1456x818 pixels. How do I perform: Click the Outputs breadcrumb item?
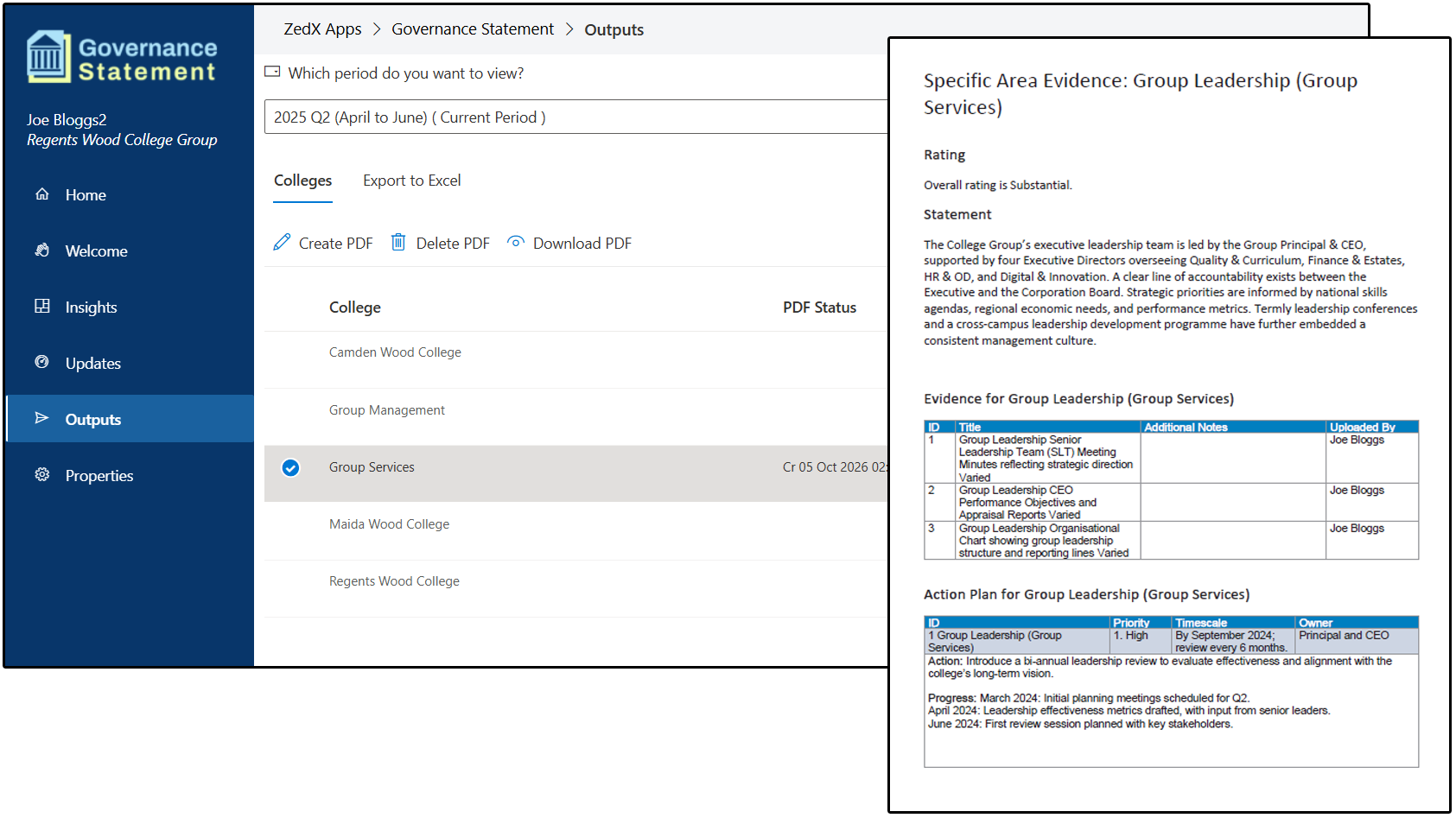click(614, 30)
